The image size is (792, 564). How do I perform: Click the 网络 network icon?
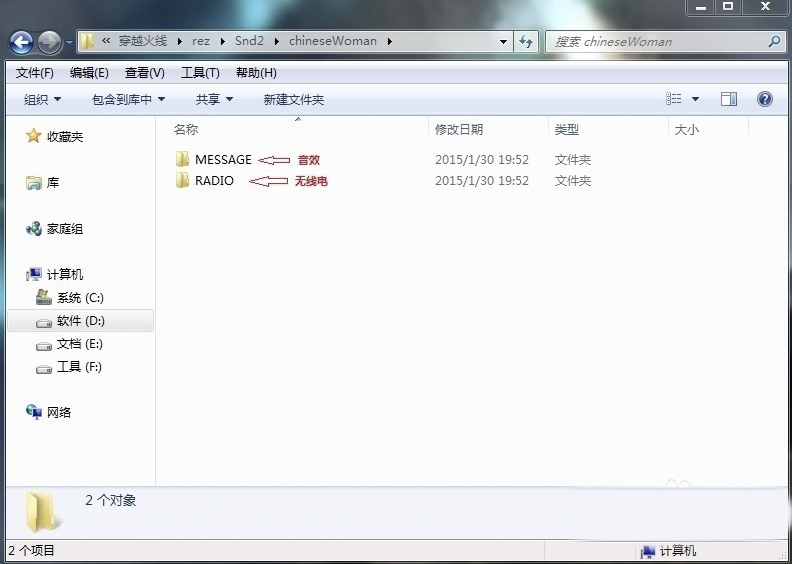tap(34, 412)
